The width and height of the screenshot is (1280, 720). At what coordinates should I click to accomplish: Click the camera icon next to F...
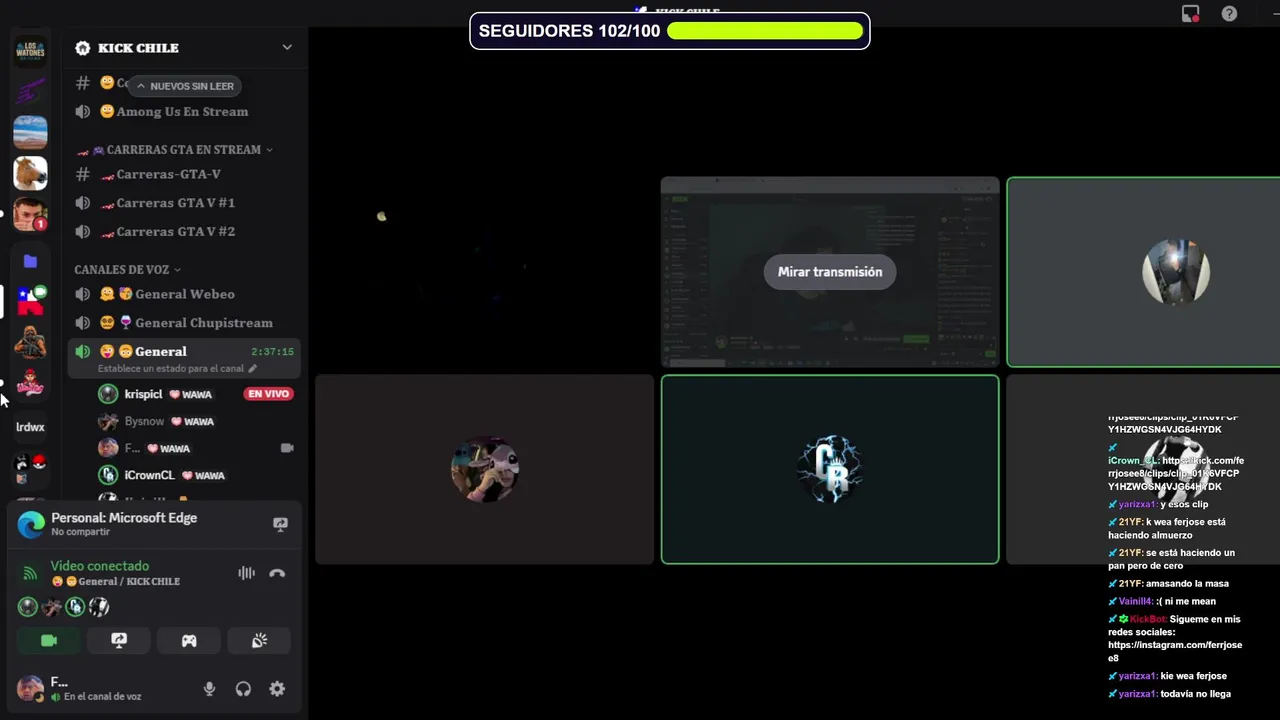coord(287,448)
